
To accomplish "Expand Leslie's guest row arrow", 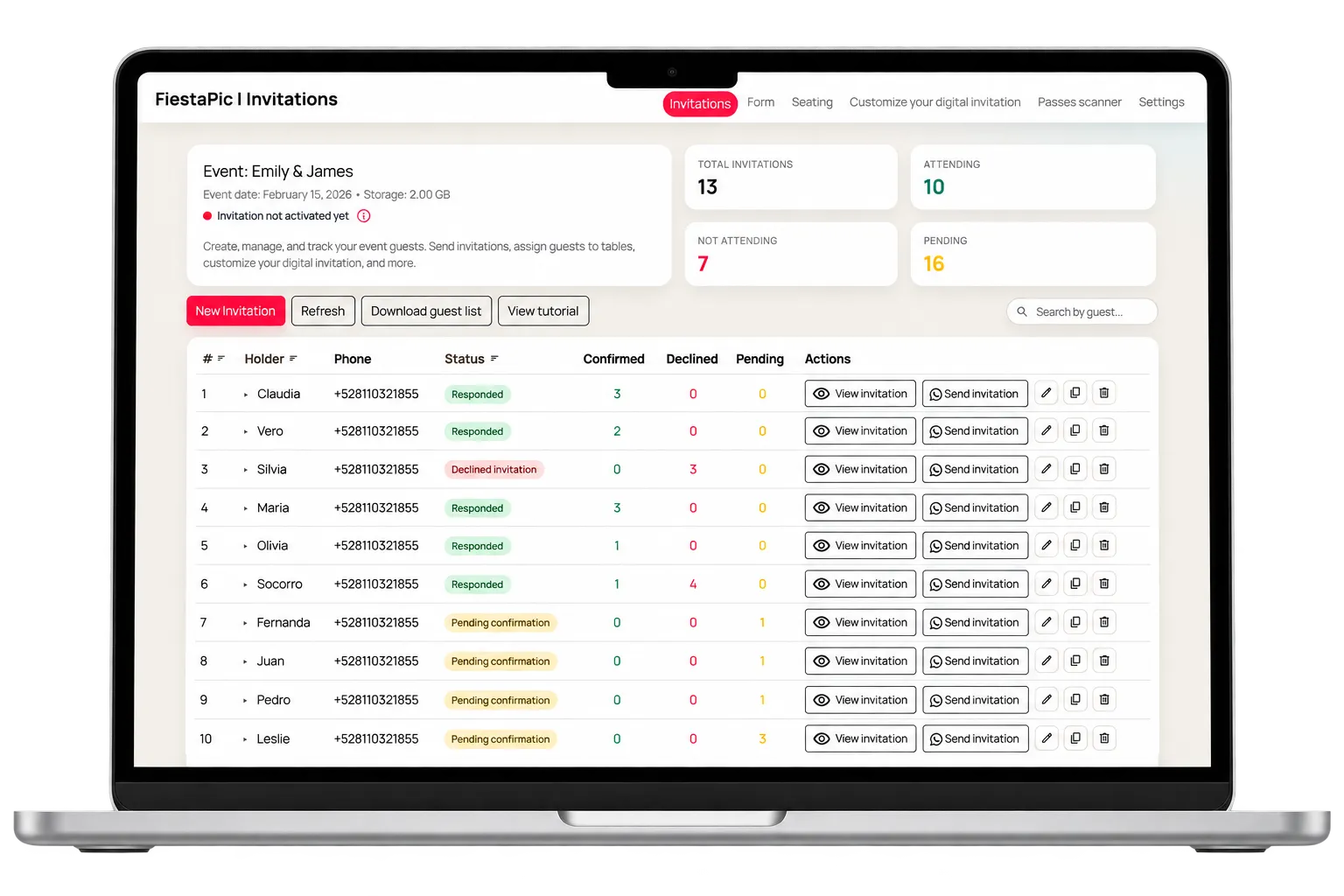I will click(x=246, y=739).
